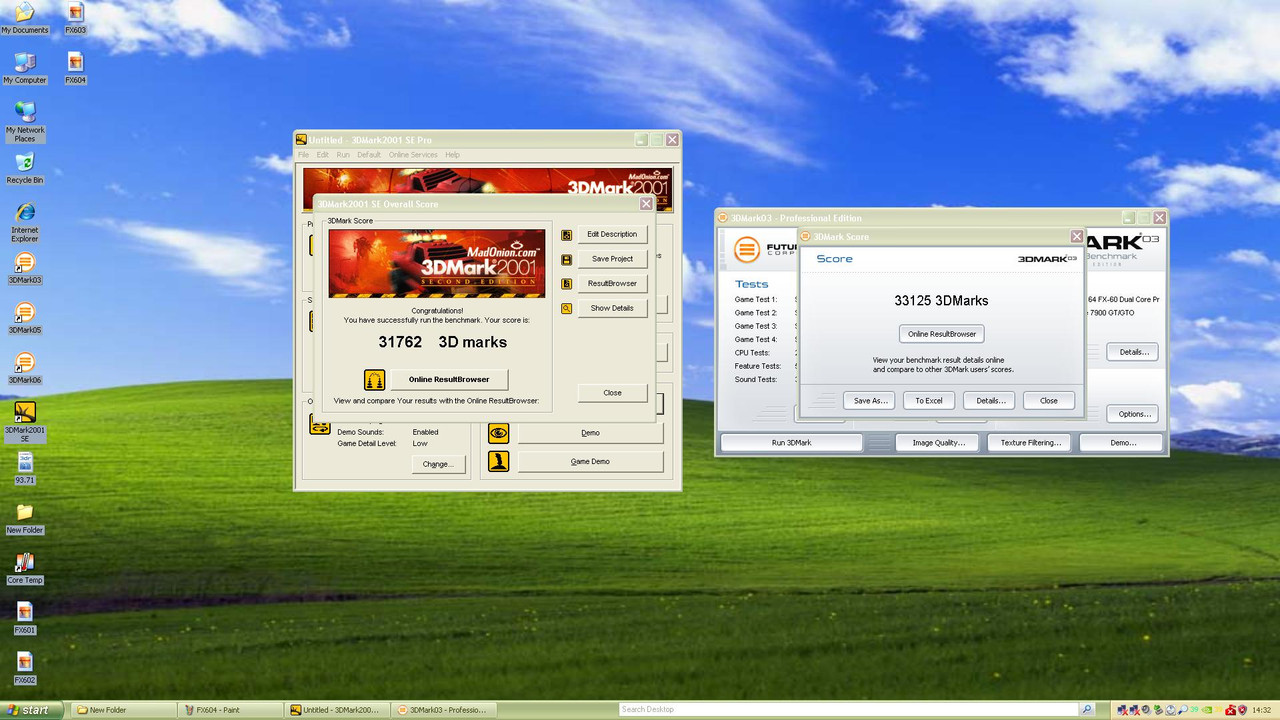
Task: Click joystick icon beside Game Demo
Action: tap(499, 461)
